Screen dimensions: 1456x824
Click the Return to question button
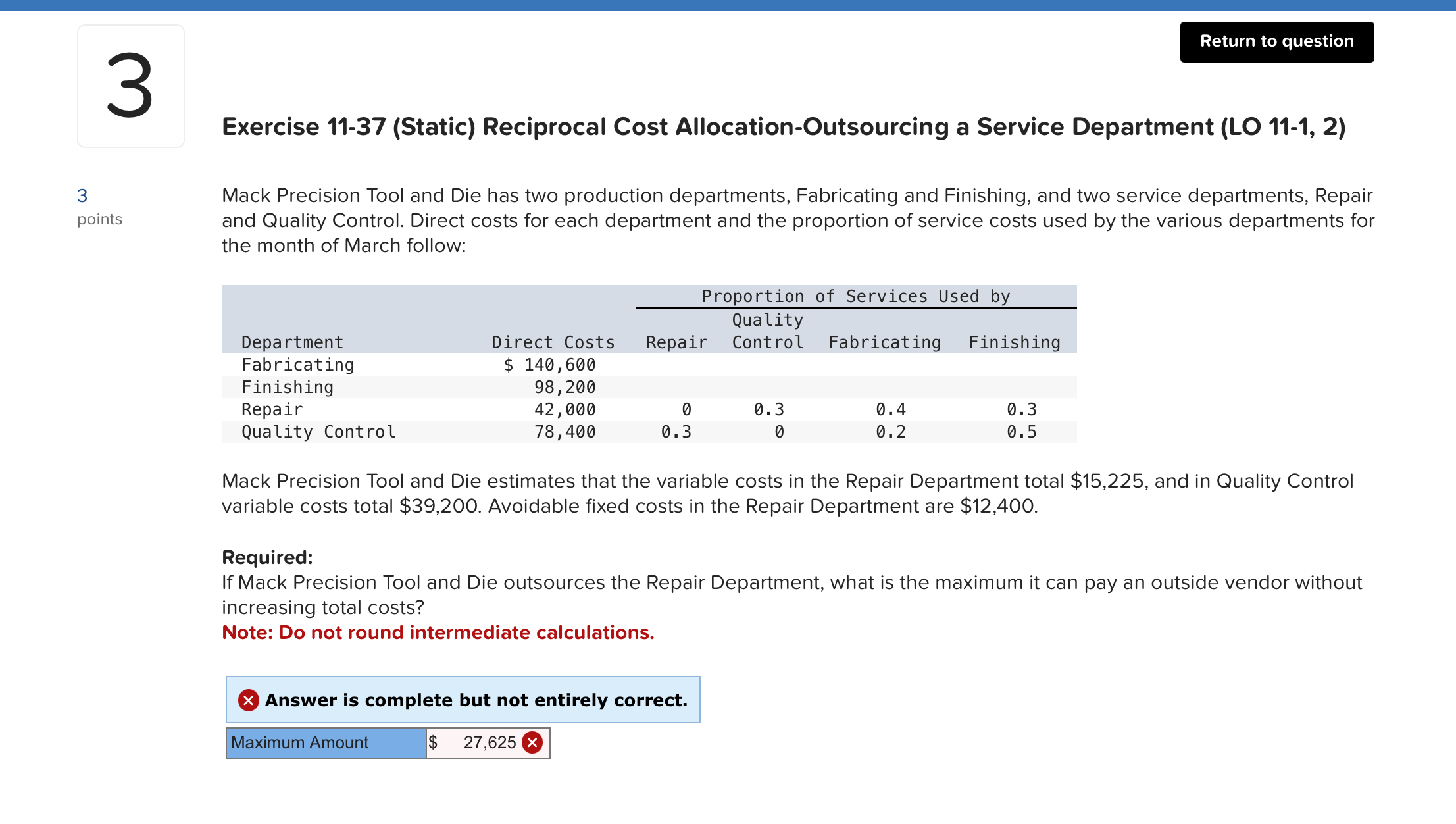click(1276, 41)
